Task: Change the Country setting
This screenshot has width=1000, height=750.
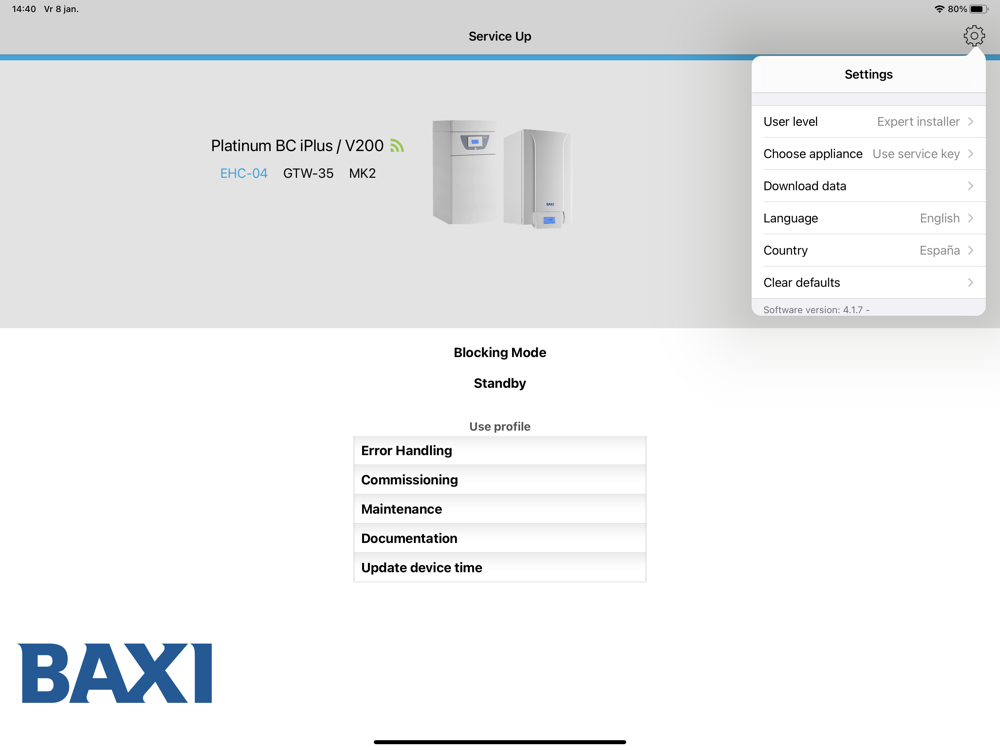Action: coord(869,251)
